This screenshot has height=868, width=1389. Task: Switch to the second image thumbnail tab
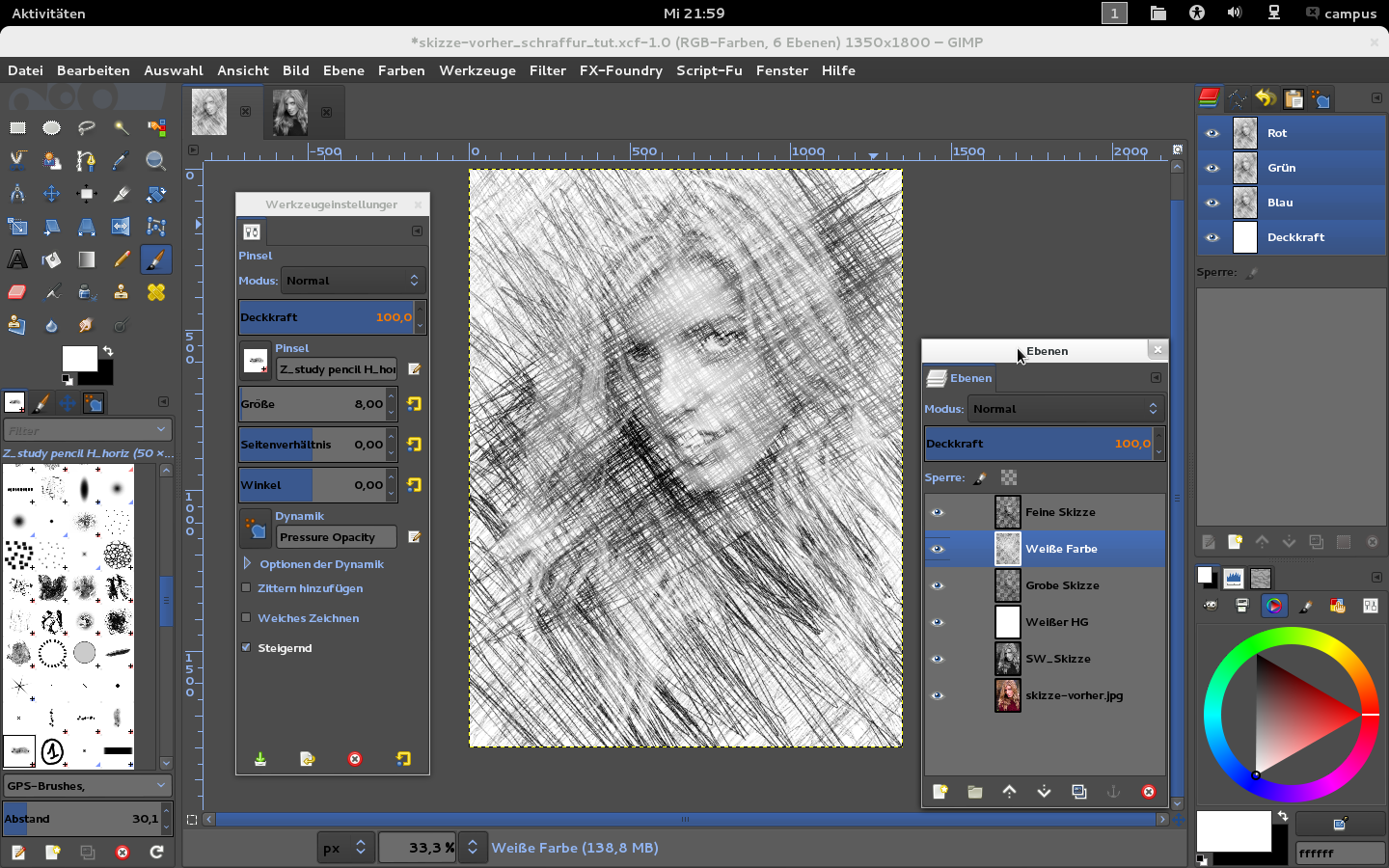(290, 112)
